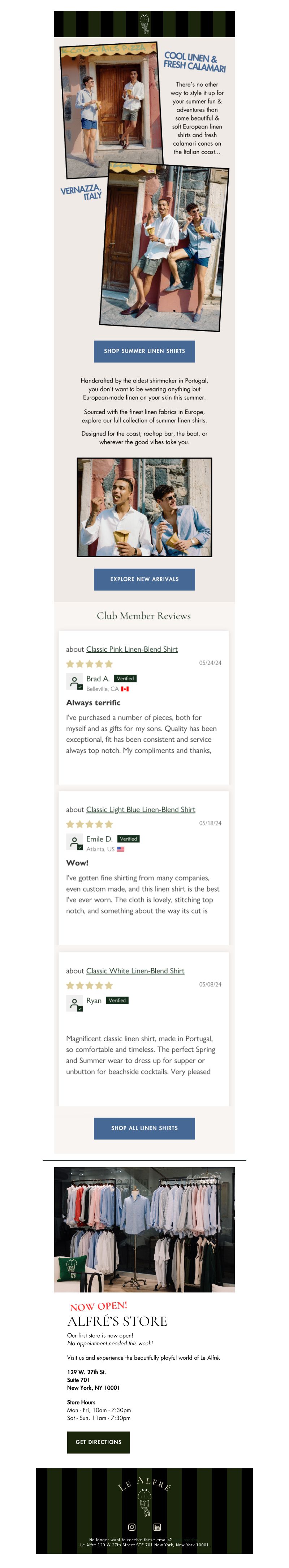Image resolution: width=289 pixels, height=1568 pixels.
Task: Open Classic Light Blue Linen-Blend Shirt link
Action: point(141,810)
